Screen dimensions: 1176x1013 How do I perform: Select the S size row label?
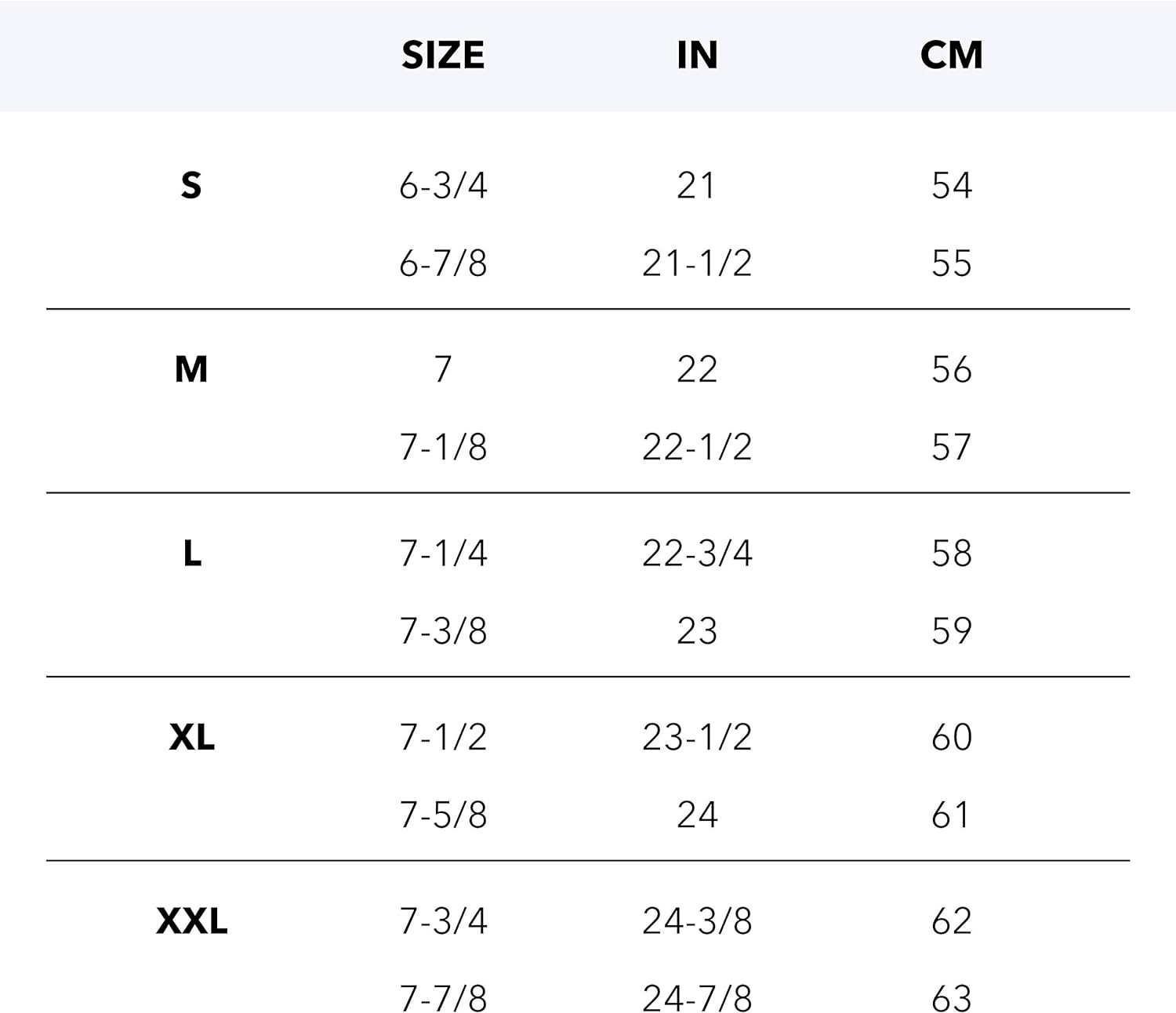point(191,186)
